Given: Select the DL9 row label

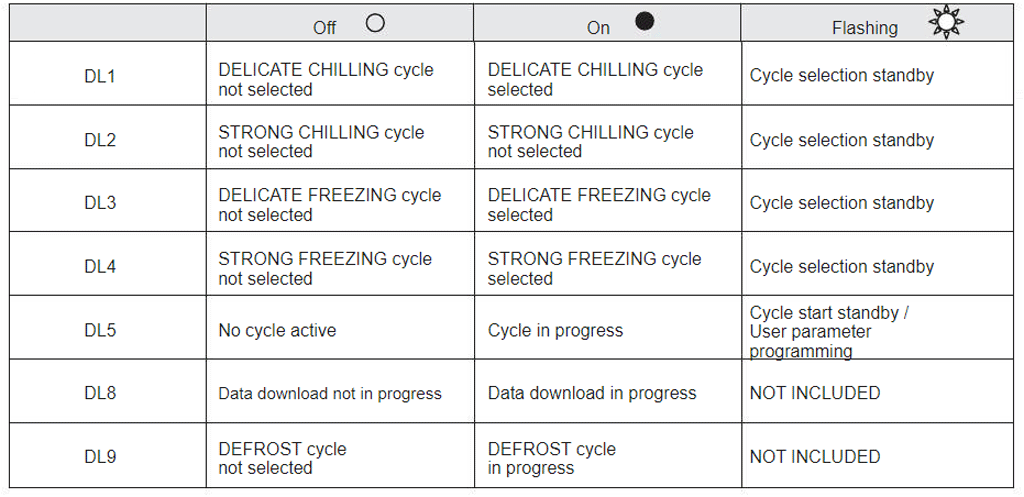Looking at the screenshot, I should pyautogui.click(x=100, y=457).
